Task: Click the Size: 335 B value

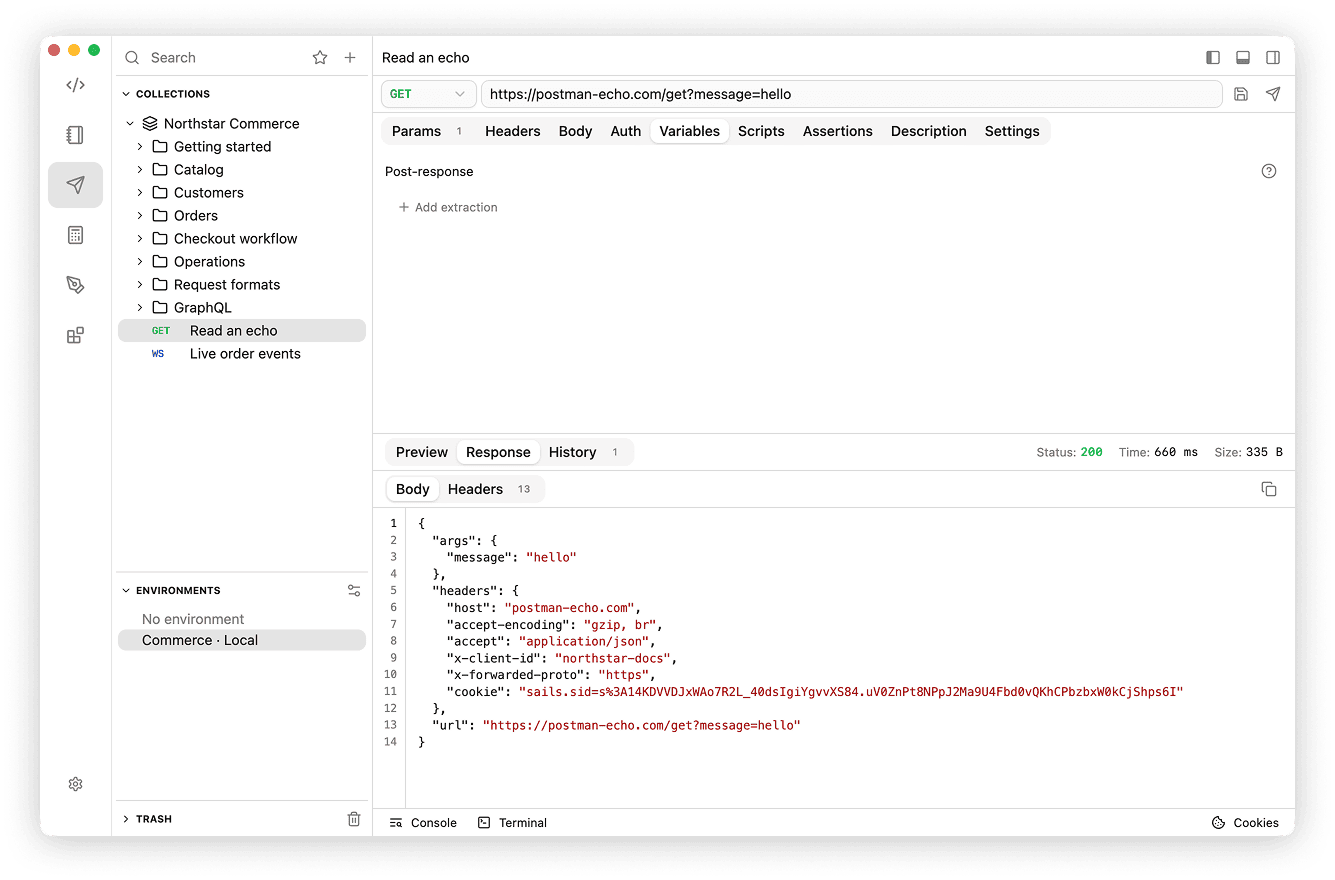Action: (x=1248, y=452)
